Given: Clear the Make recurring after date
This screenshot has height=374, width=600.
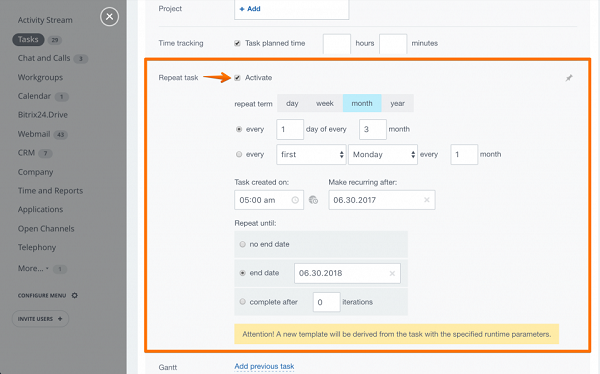Looking at the screenshot, I should 427,200.
